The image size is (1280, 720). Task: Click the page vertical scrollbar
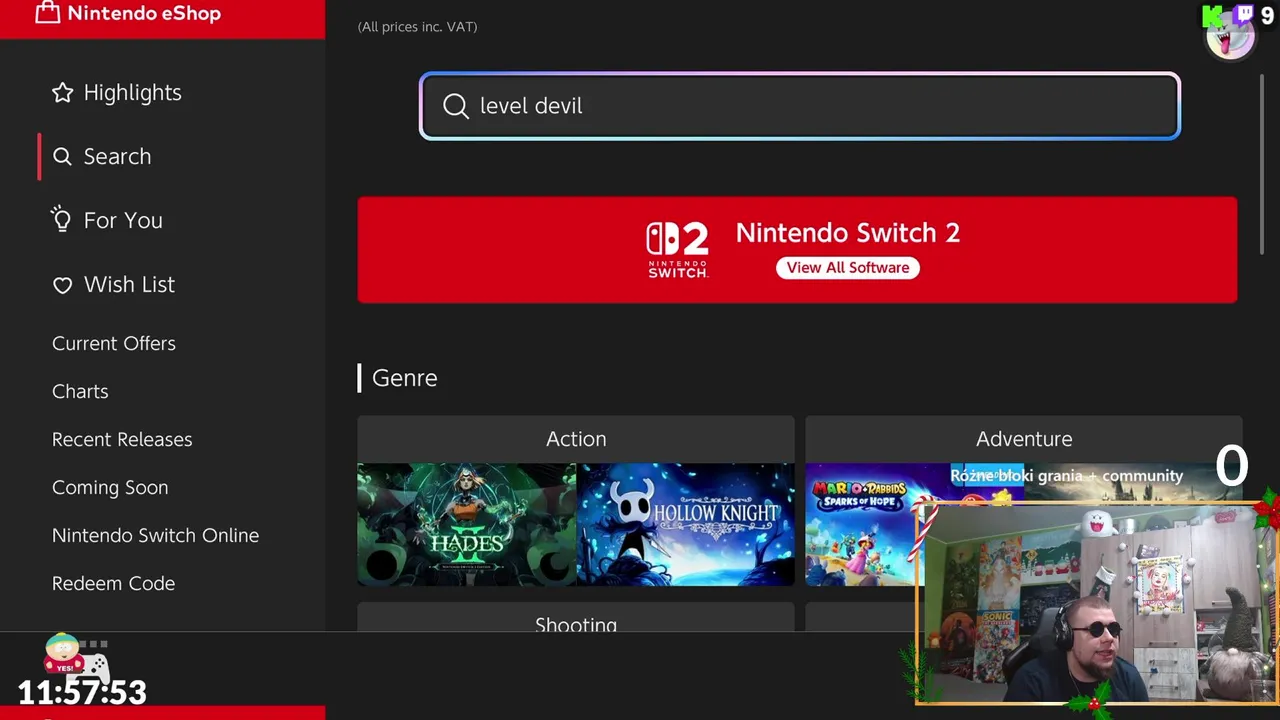[1263, 165]
